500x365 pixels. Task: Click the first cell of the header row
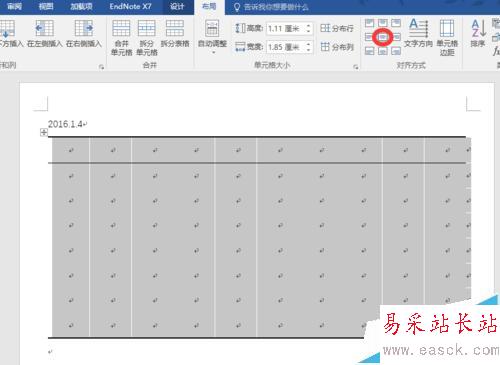(x=71, y=150)
